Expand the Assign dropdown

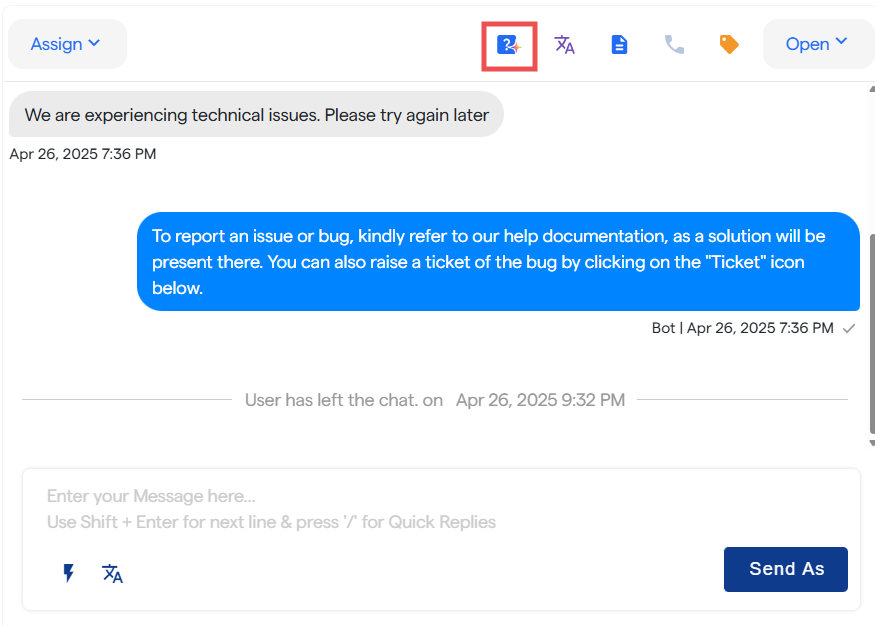point(67,44)
